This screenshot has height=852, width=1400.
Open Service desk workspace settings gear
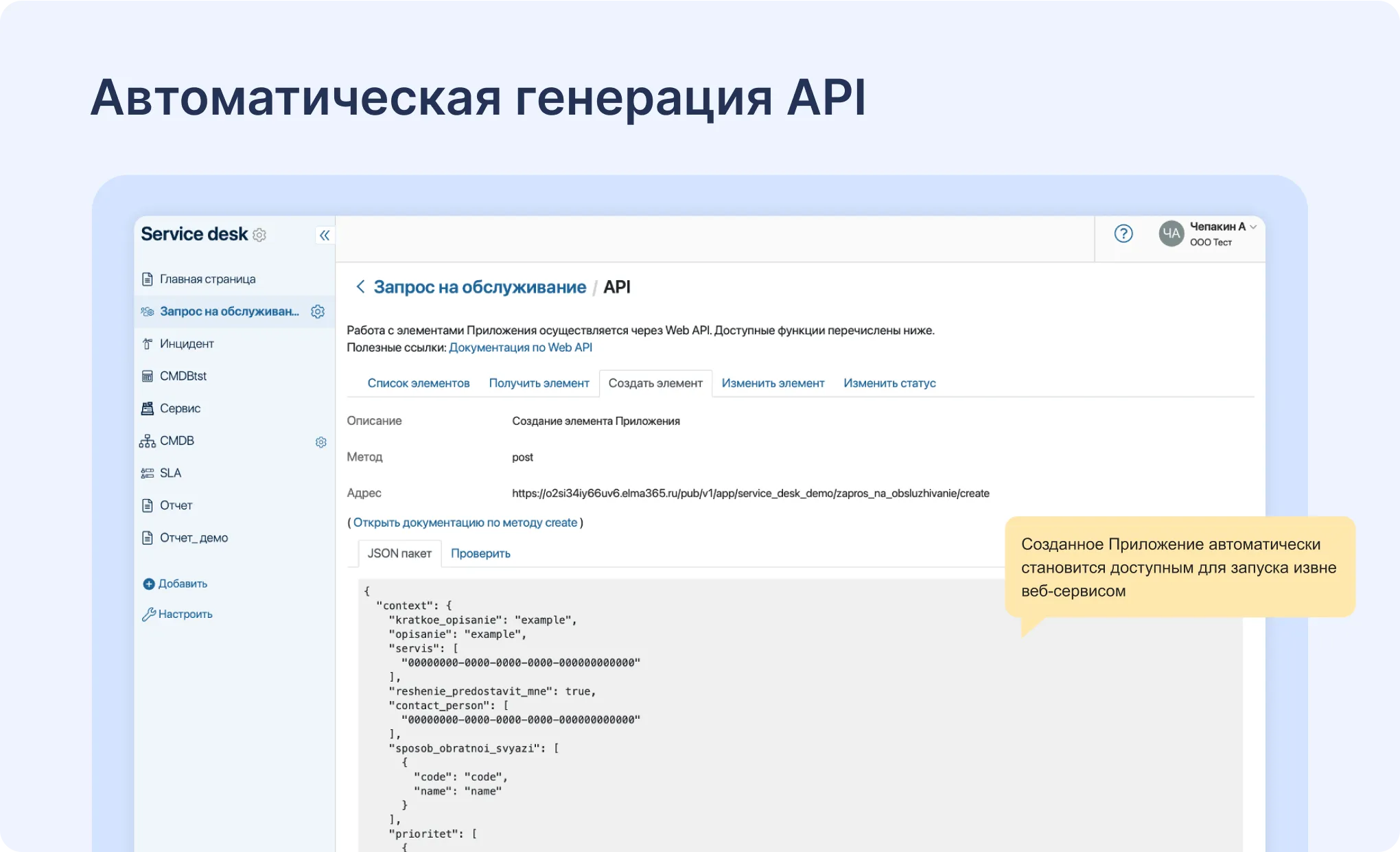point(259,235)
